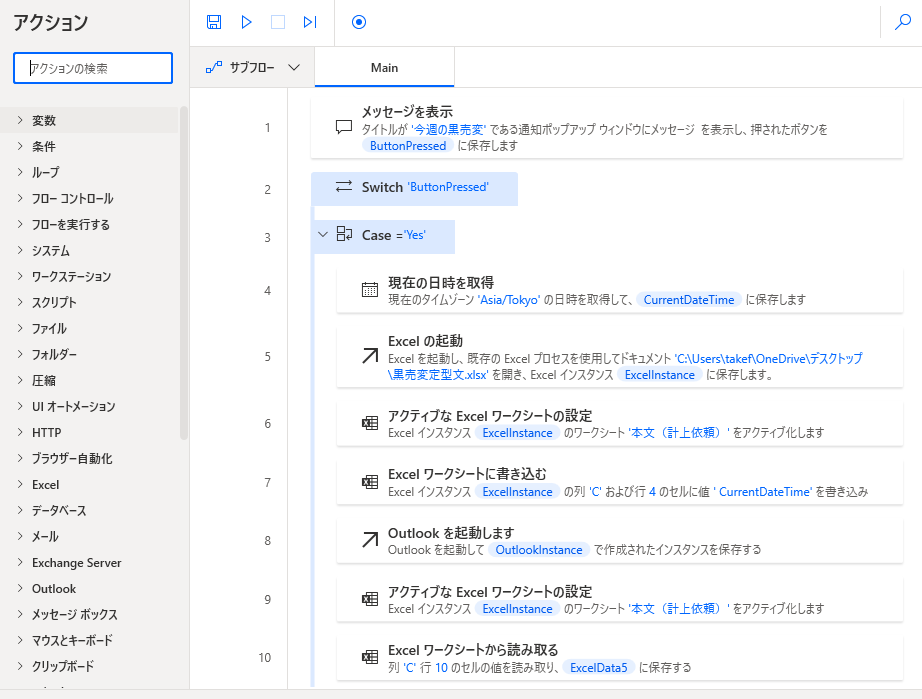This screenshot has height=699, width=922.
Task: Open search via the magnifier icon
Action: [x=902, y=21]
